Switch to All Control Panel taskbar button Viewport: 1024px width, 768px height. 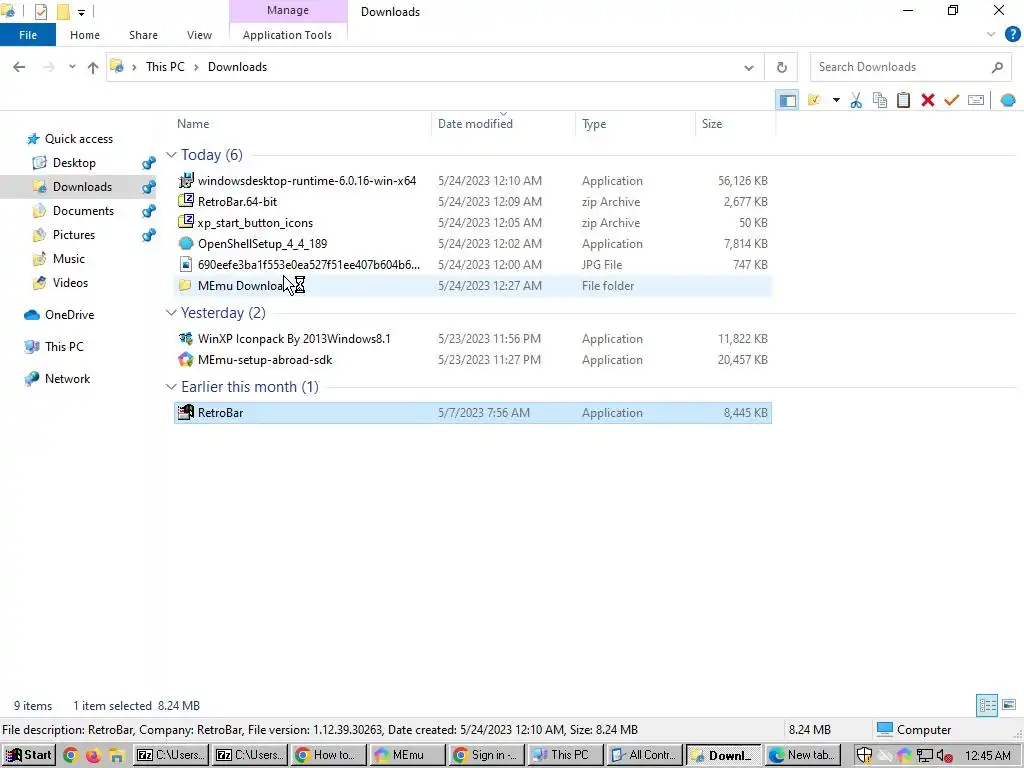pyautogui.click(x=644, y=756)
